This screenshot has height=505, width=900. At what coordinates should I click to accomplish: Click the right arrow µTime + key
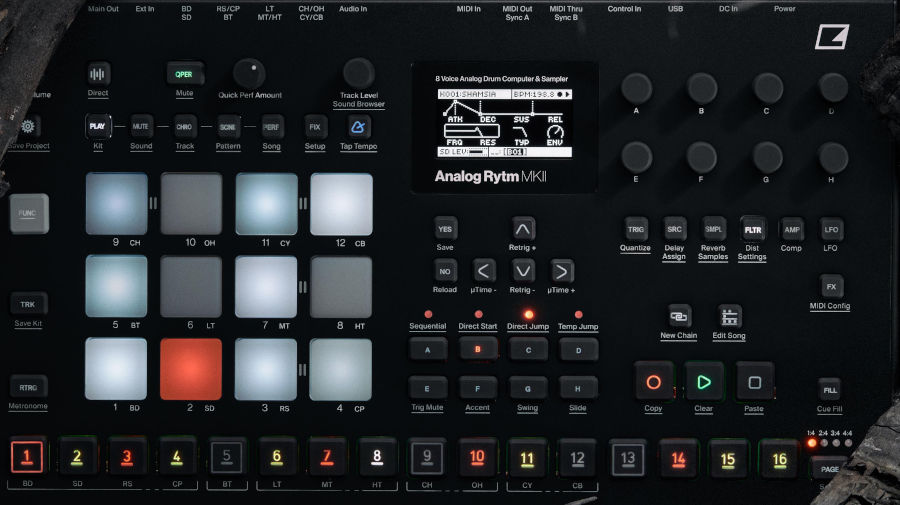tap(561, 271)
